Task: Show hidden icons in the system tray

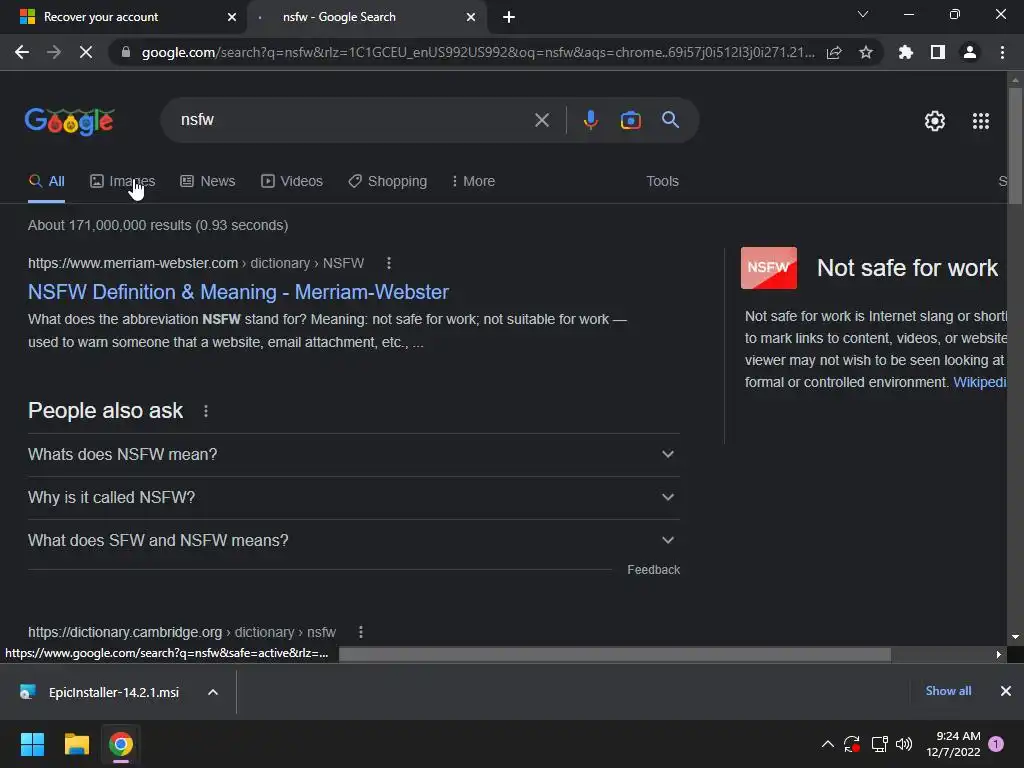Action: (827, 744)
